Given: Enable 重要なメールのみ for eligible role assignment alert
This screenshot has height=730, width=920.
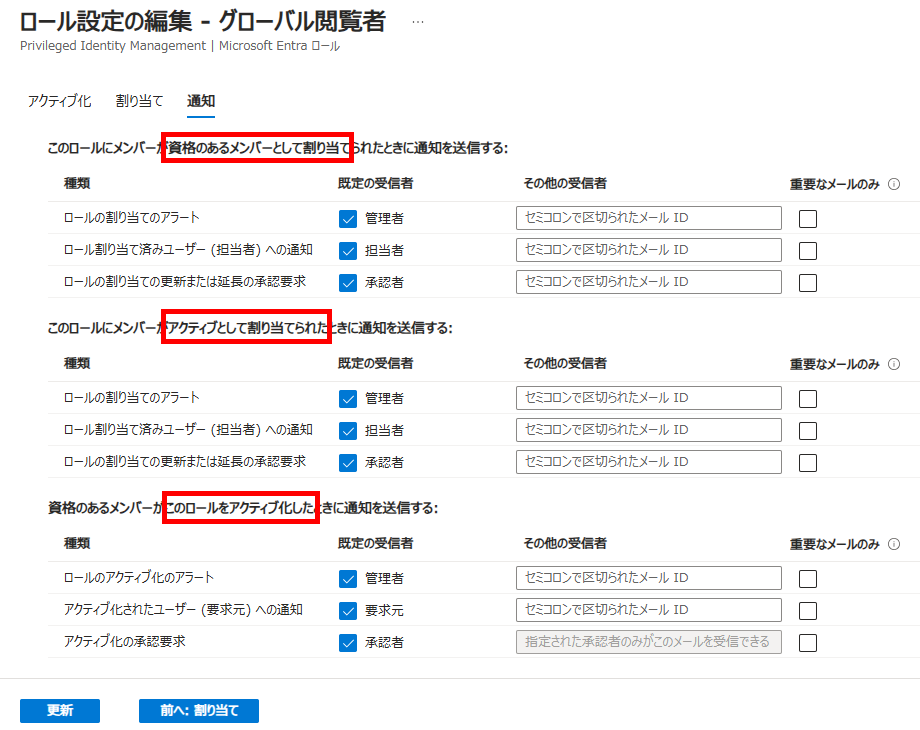Looking at the screenshot, I should (808, 219).
